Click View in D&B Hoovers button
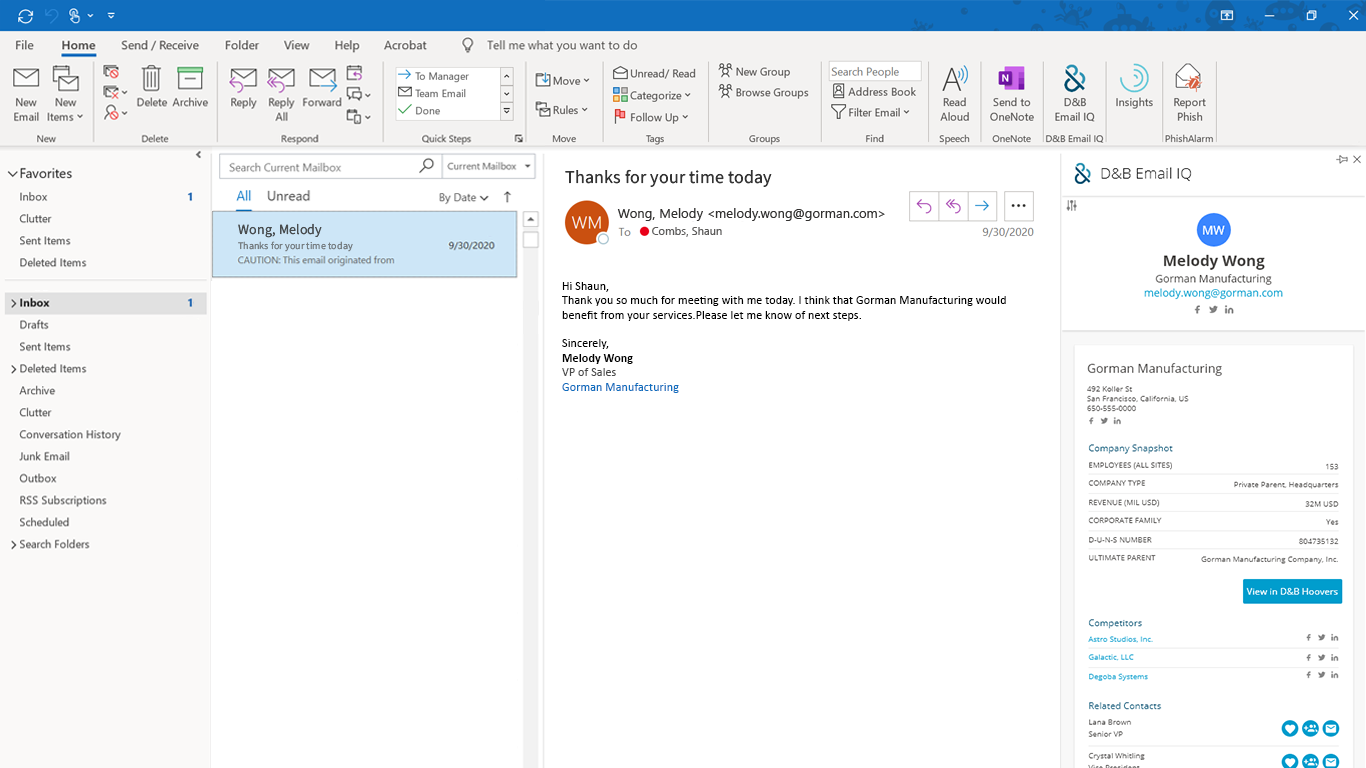 pos(1292,591)
